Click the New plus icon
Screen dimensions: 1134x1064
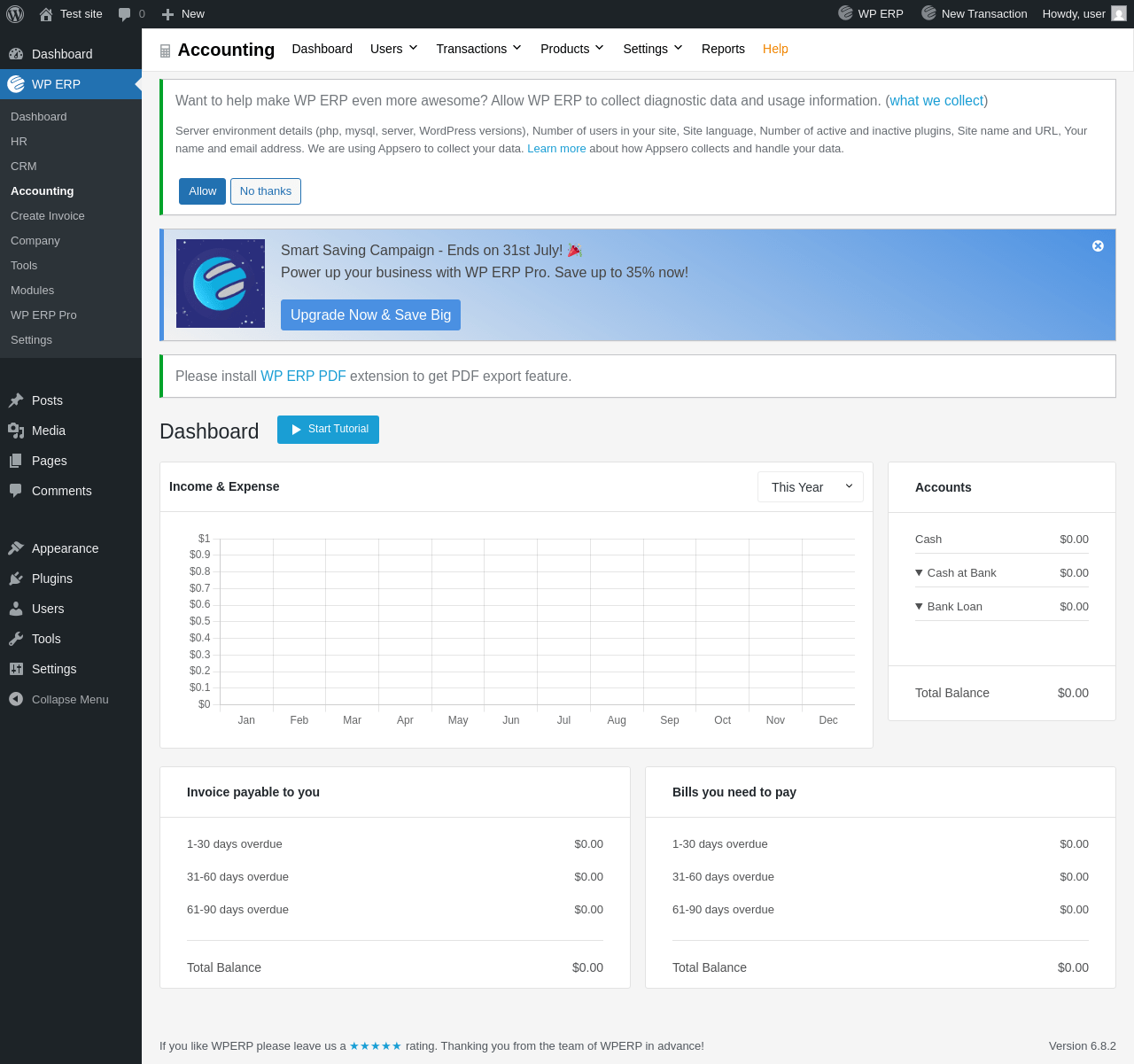167,14
